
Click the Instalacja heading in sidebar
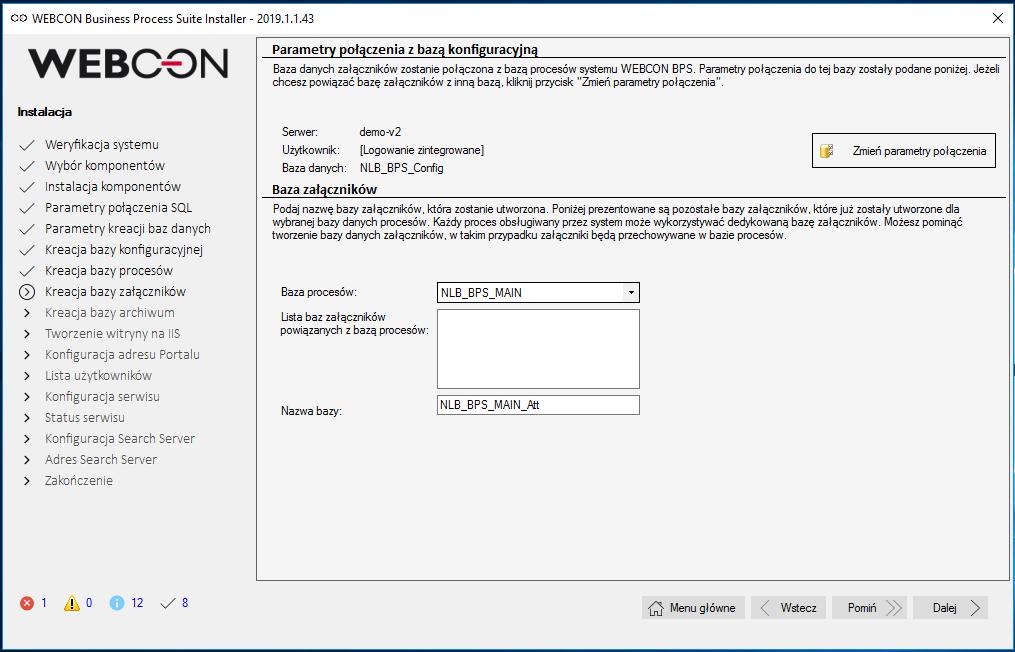click(45, 112)
